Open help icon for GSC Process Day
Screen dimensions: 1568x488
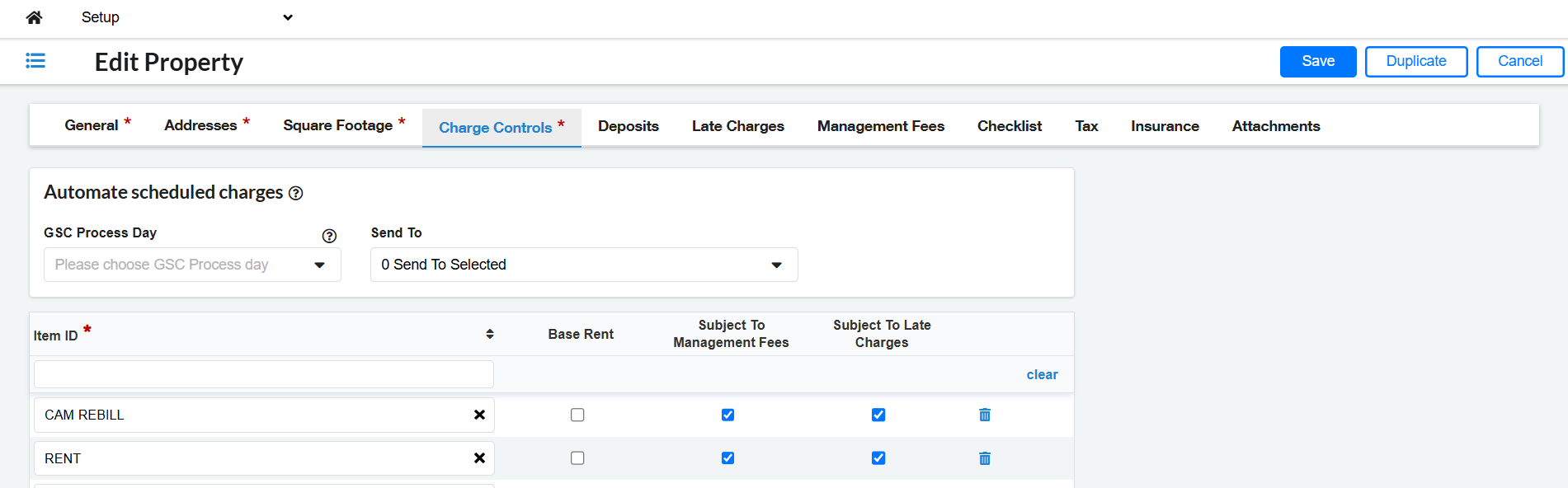[329, 236]
